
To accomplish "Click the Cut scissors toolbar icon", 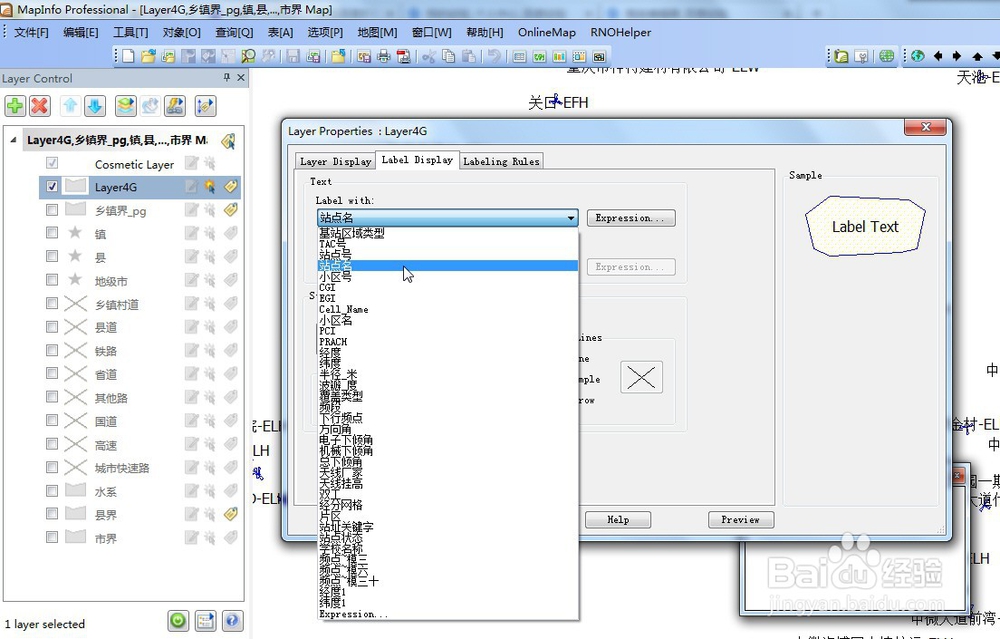I will [429, 56].
